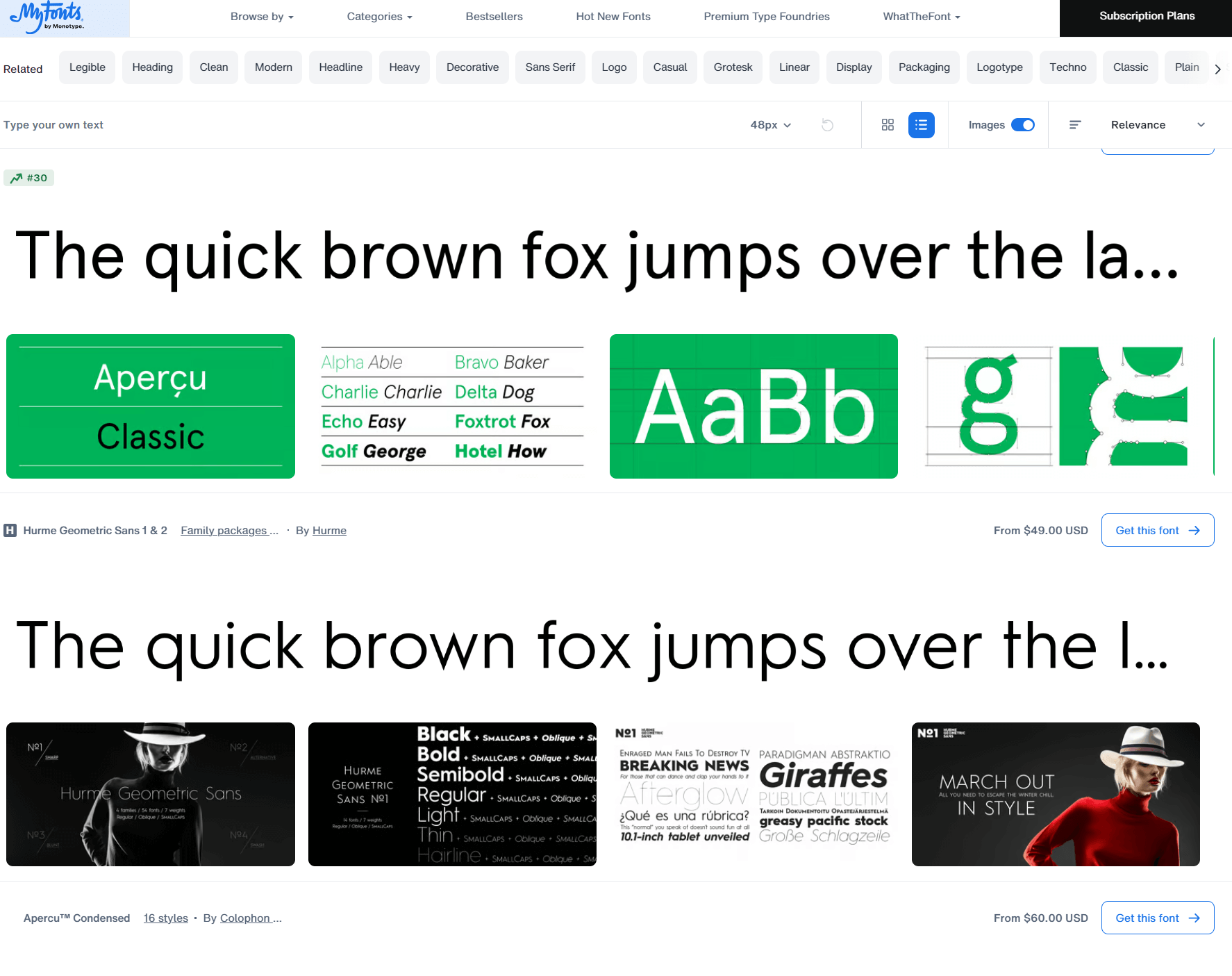Switch to grid view layout
1232x976 pixels.
click(888, 125)
